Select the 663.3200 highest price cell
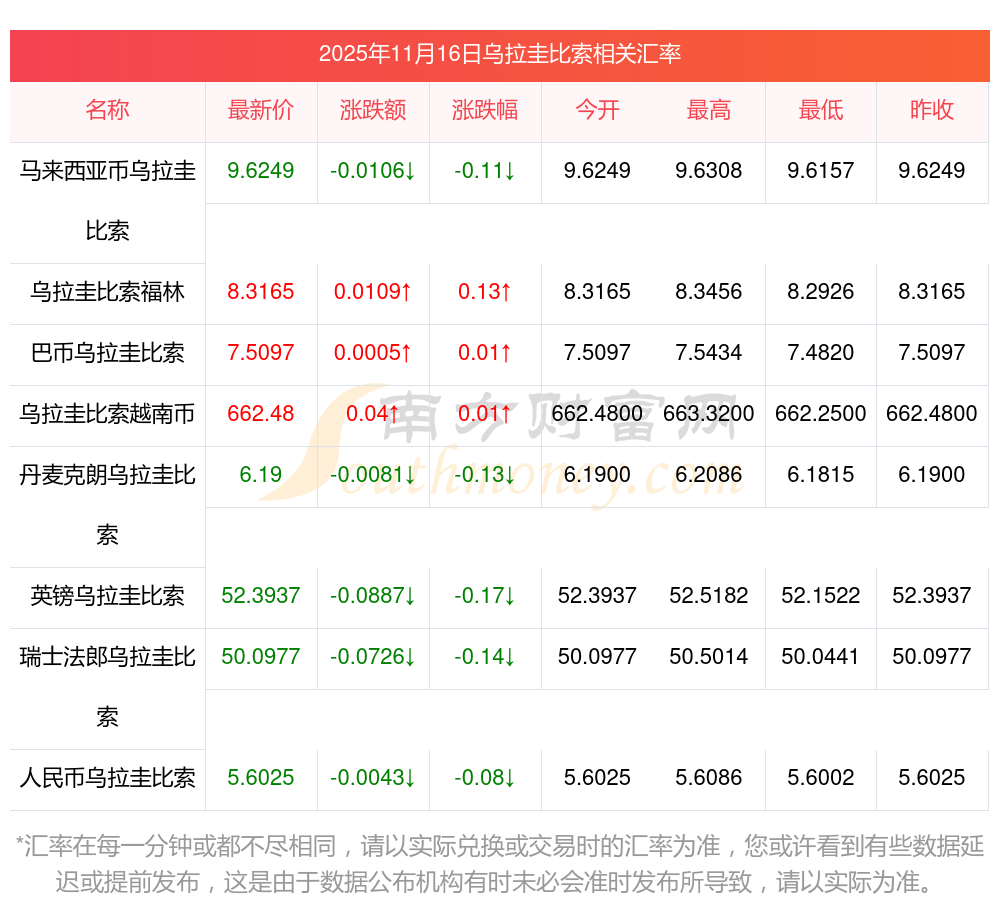The height and width of the screenshot is (913, 1000). point(709,414)
